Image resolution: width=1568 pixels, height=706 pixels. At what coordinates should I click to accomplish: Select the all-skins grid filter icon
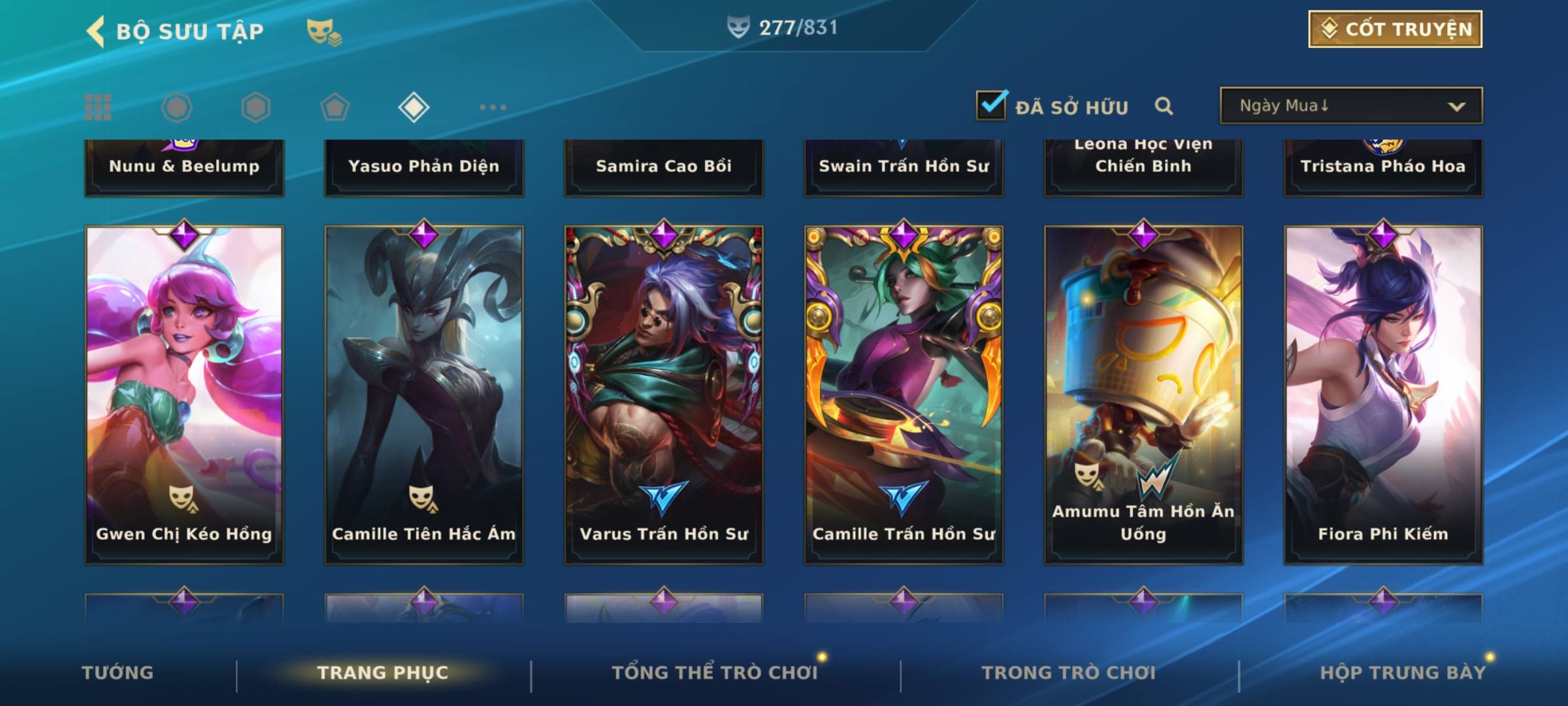tap(98, 107)
